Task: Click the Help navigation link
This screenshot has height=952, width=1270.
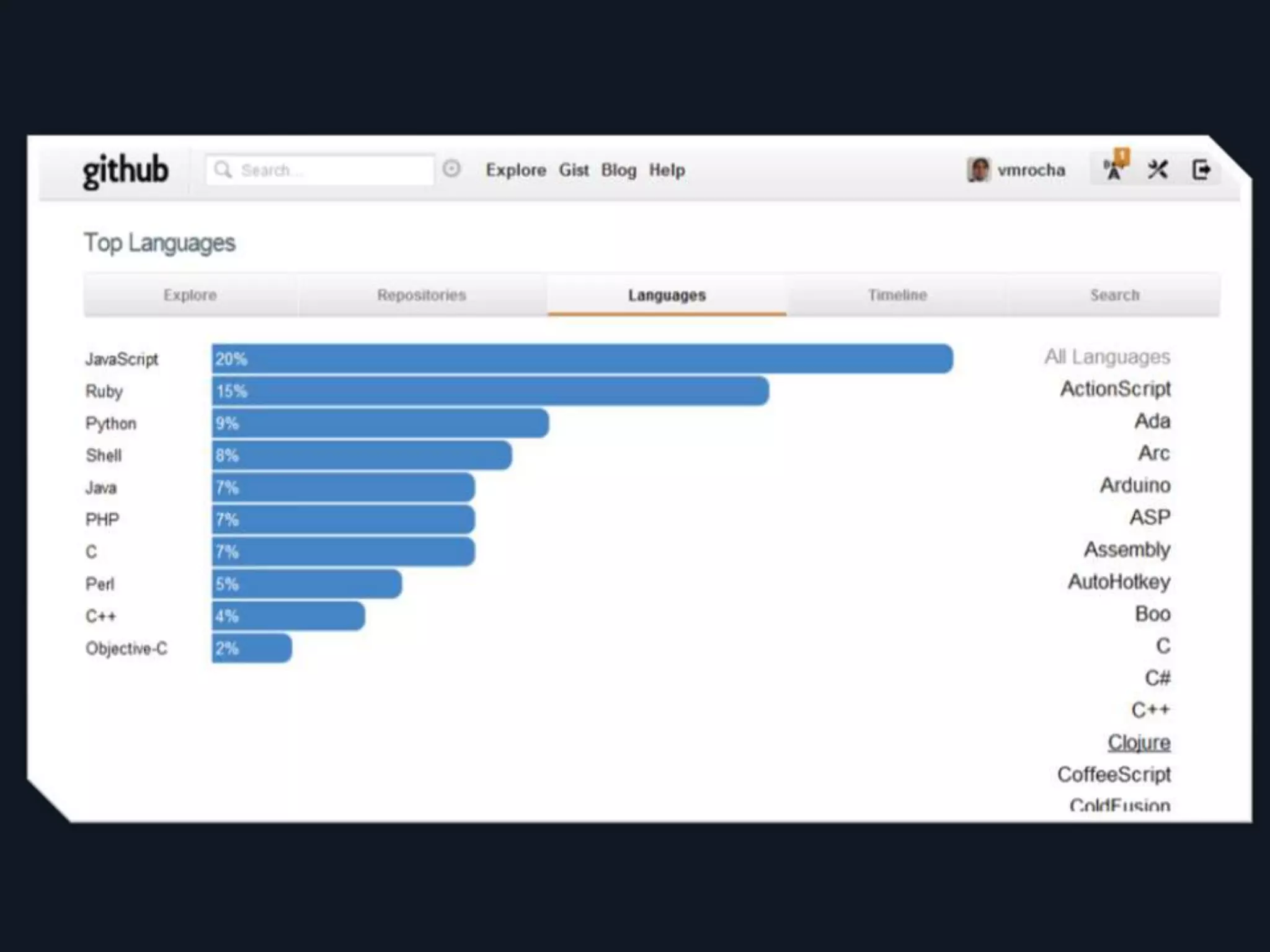Action: (667, 170)
